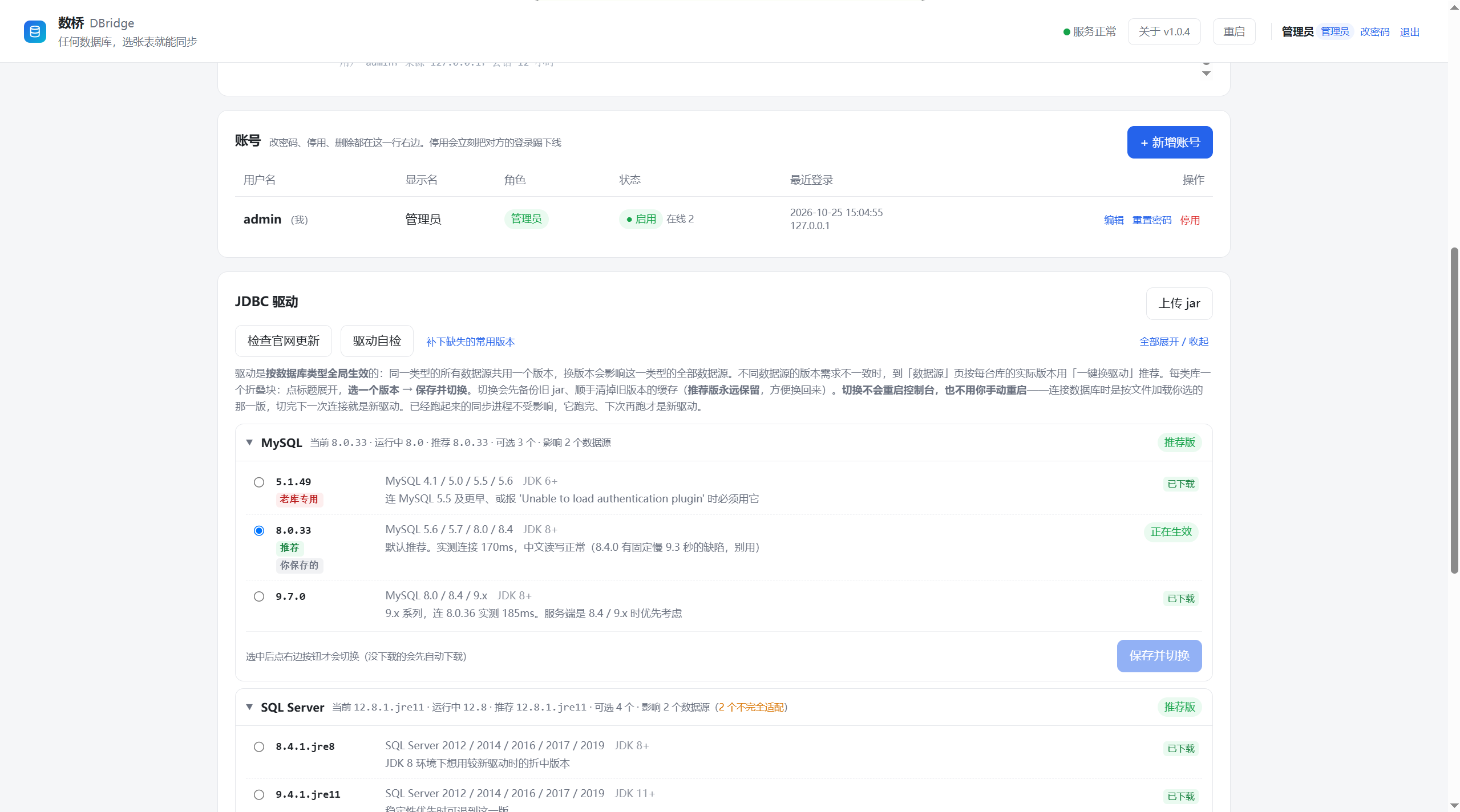1460x812 pixels.
Task: Run 驱动自检 driver self-check
Action: [x=377, y=341]
